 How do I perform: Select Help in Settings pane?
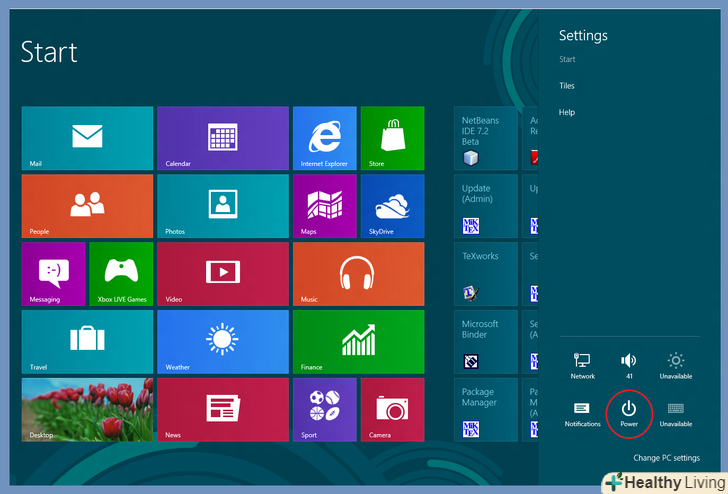[567, 112]
